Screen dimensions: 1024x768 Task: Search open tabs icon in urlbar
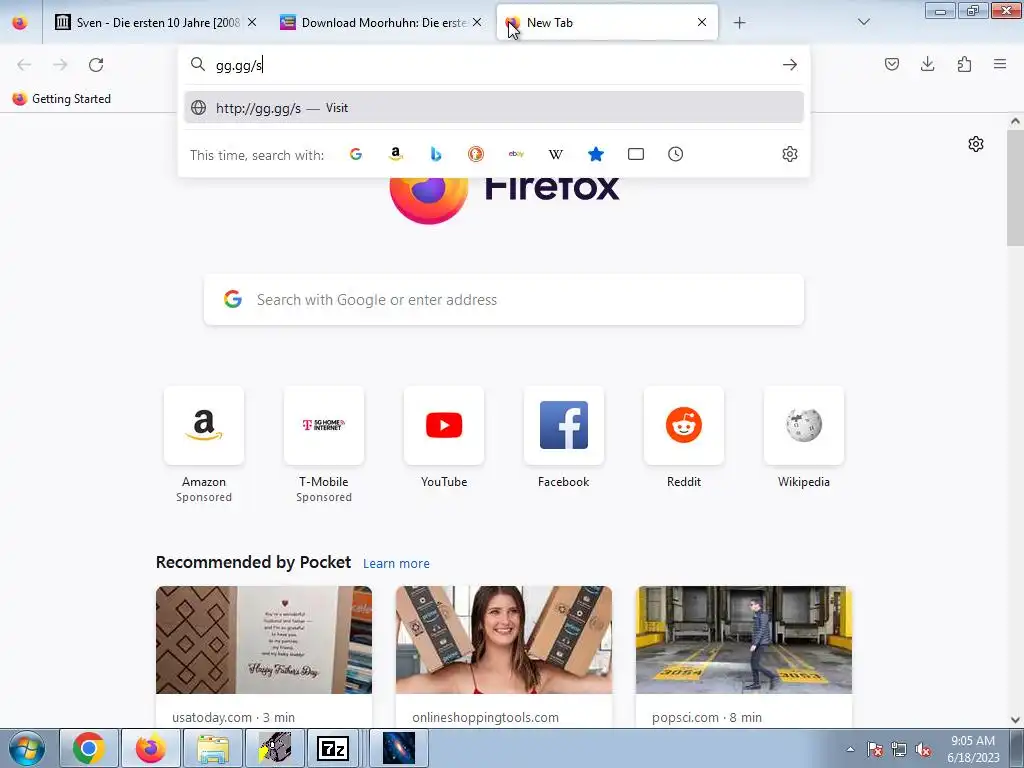[x=635, y=154]
